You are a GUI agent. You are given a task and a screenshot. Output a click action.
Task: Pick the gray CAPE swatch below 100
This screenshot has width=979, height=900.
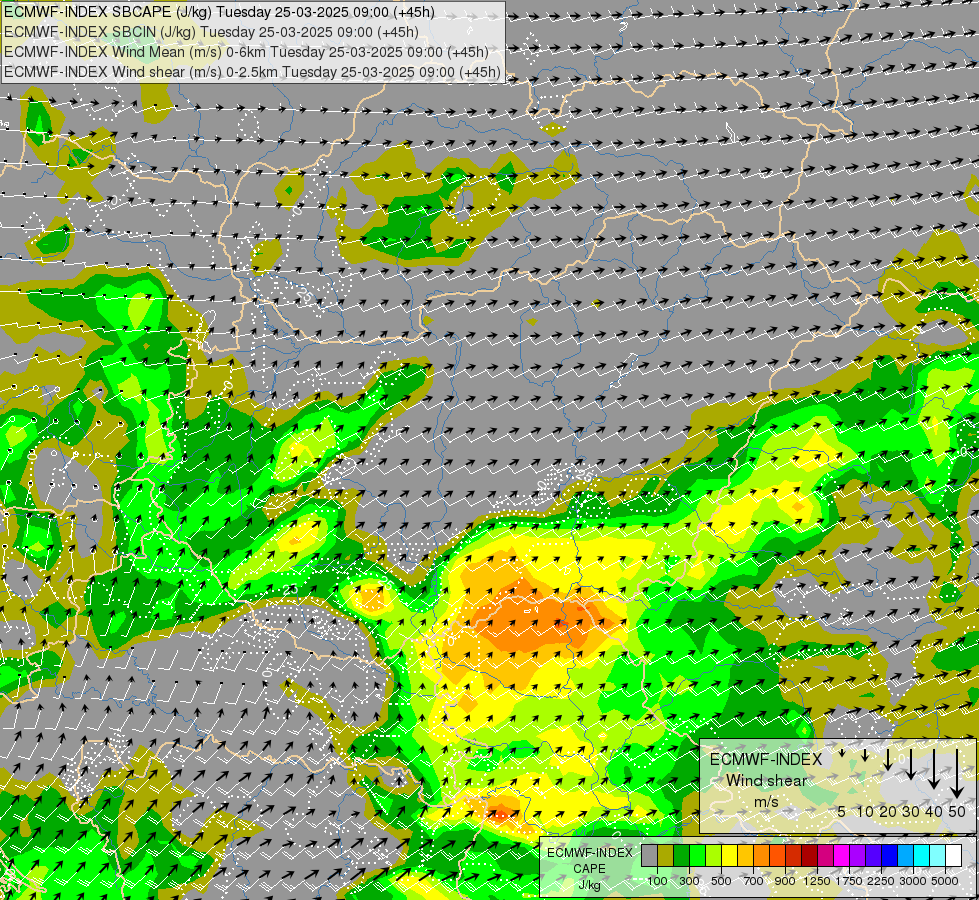pyautogui.click(x=649, y=856)
